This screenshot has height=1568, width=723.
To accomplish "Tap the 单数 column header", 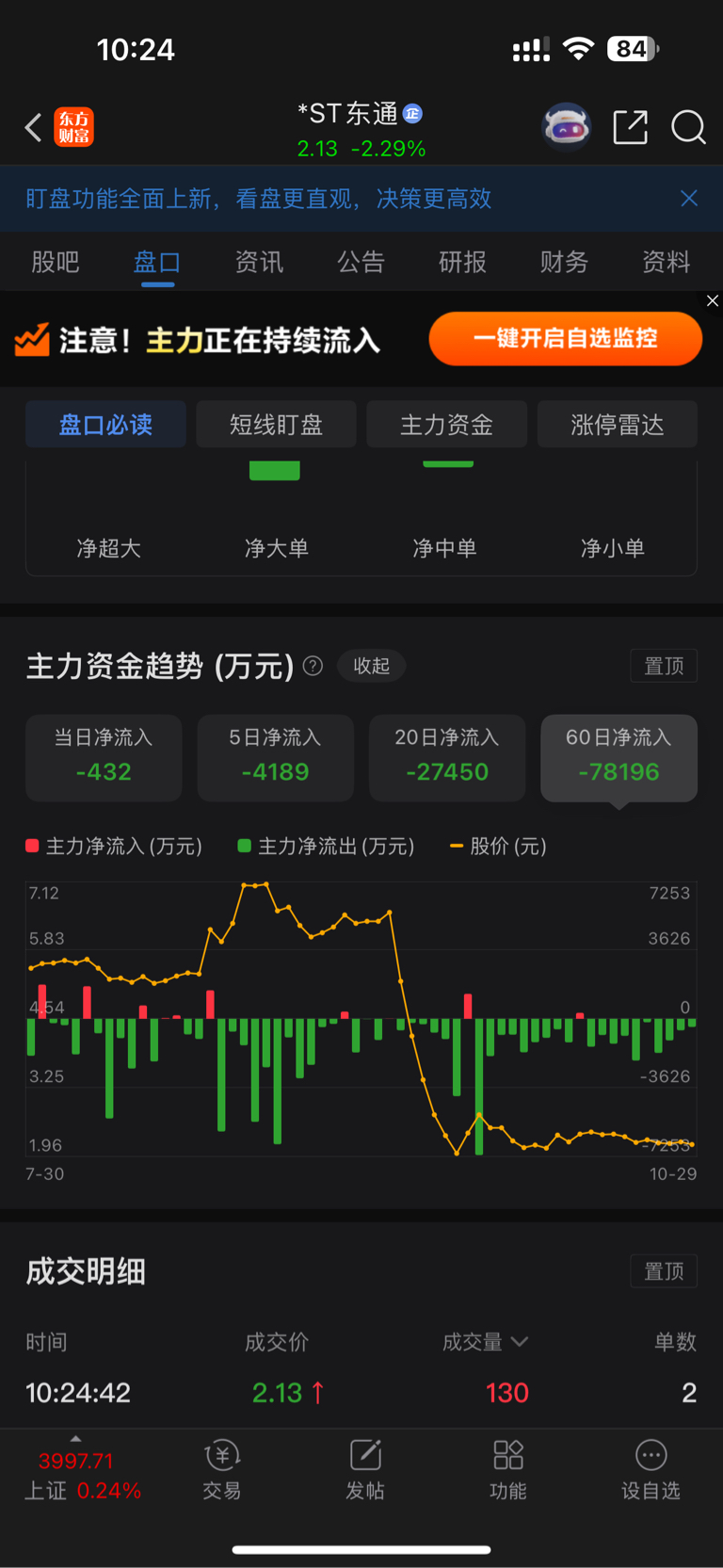I will tap(675, 1342).
